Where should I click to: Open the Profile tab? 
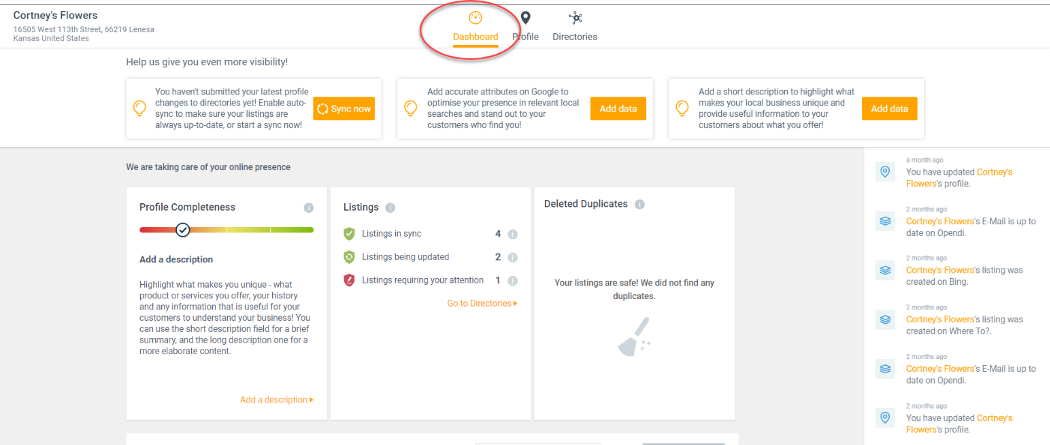tap(525, 37)
